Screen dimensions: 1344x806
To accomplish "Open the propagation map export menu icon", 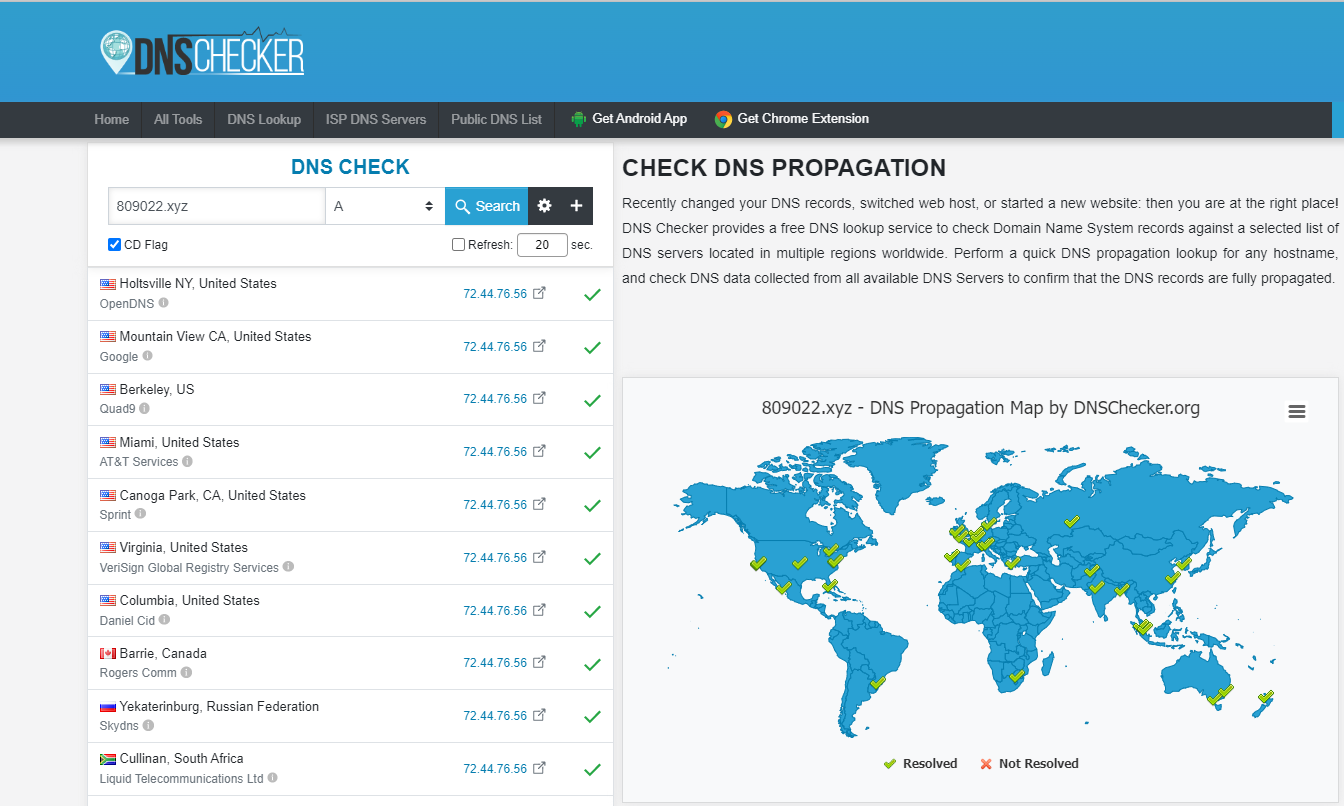I will tap(1297, 411).
